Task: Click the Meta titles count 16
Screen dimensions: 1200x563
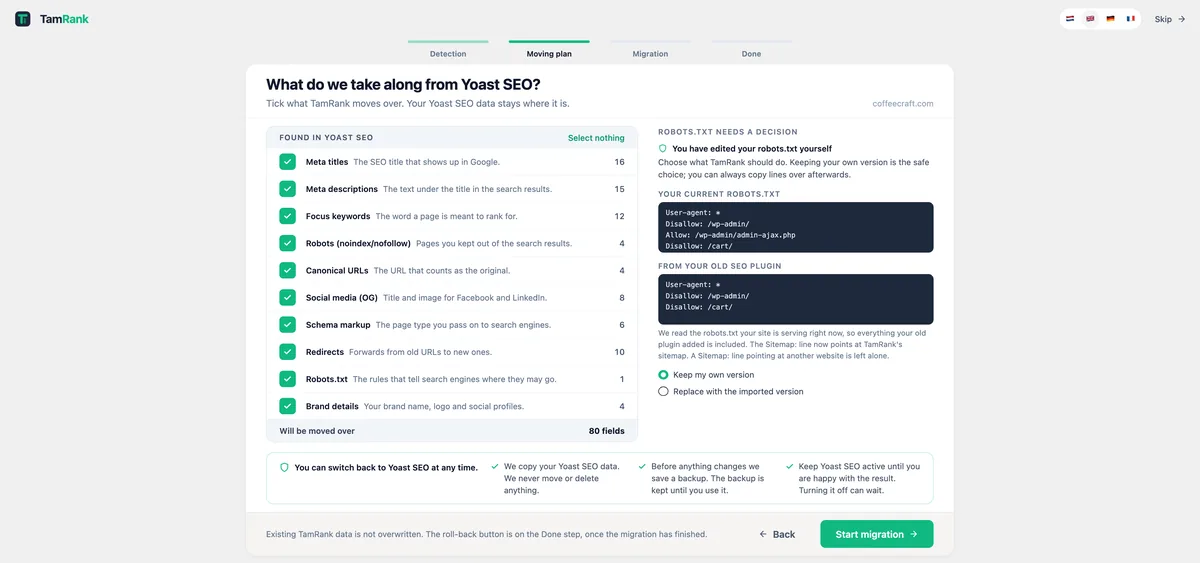Action: coord(620,162)
